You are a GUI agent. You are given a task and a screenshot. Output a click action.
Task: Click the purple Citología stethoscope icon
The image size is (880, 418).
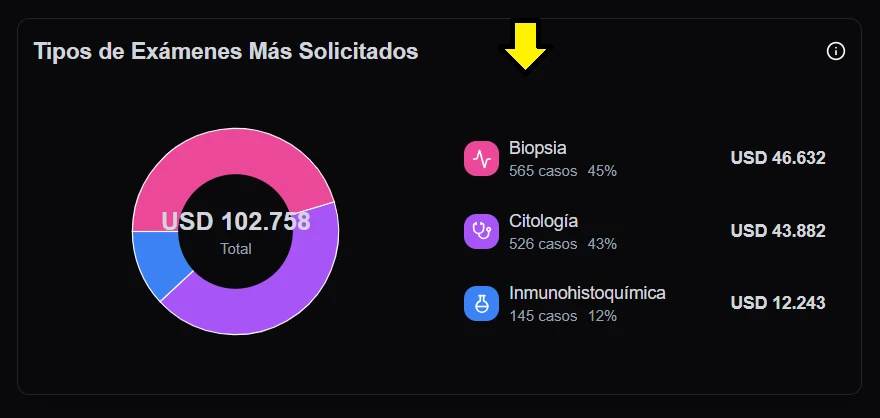[x=482, y=231]
